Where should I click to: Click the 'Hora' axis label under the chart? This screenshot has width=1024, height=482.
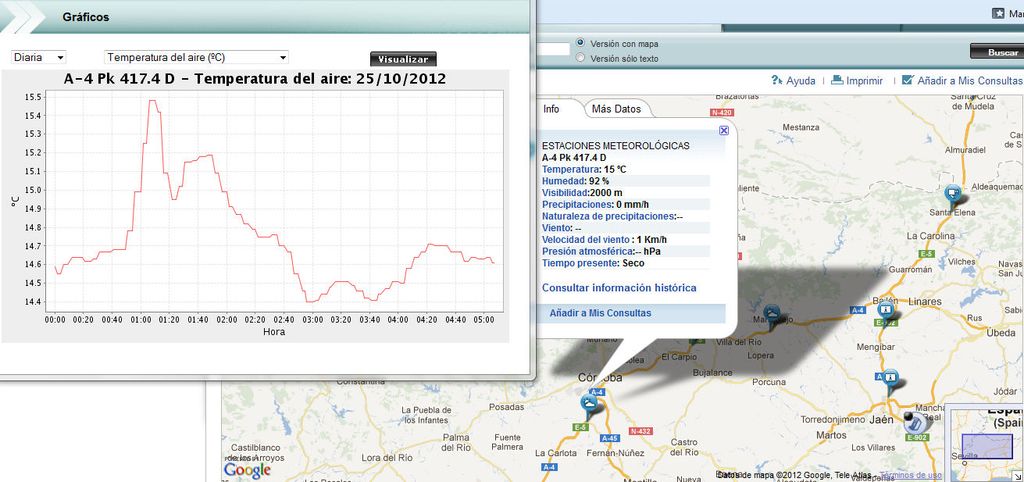coord(274,332)
